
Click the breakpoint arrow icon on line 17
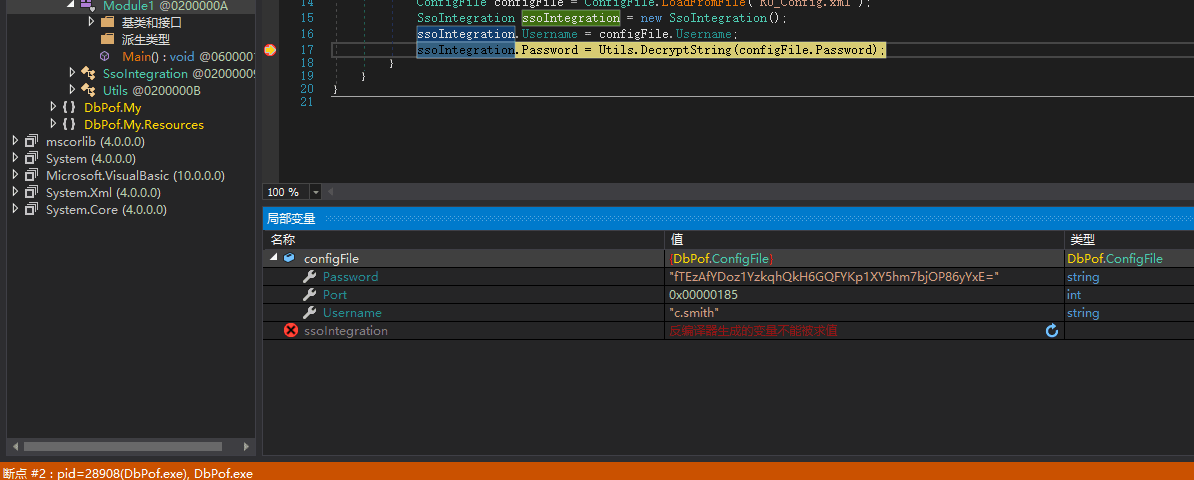(270, 50)
